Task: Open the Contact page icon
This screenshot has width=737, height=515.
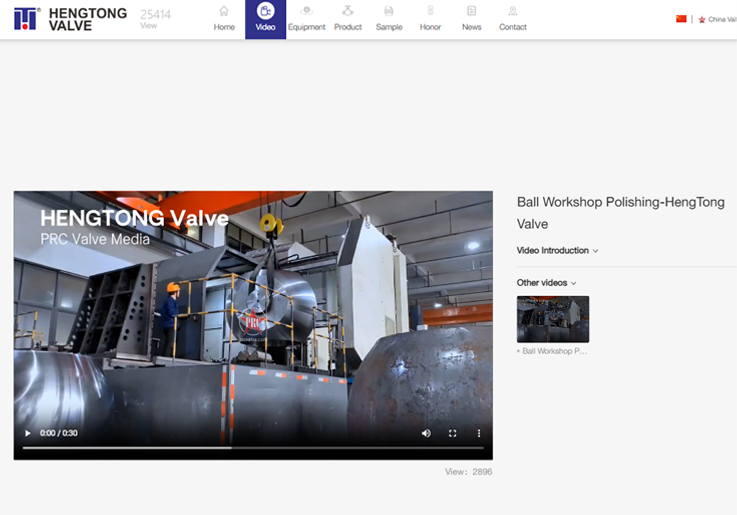Action: tap(512, 11)
